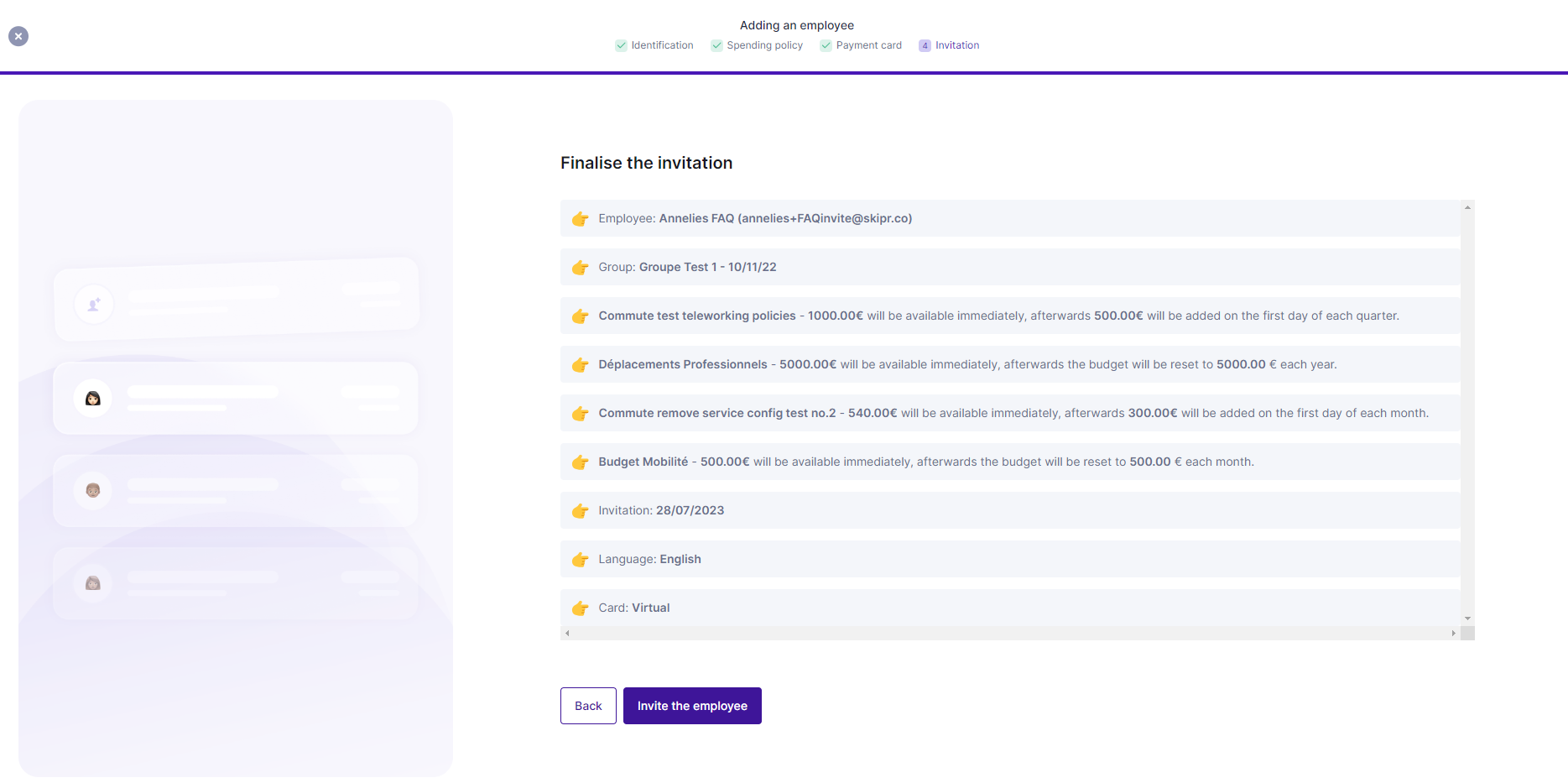Click the Invitation step number 4 badge
Screen dimensions: 1568x783
click(x=925, y=45)
